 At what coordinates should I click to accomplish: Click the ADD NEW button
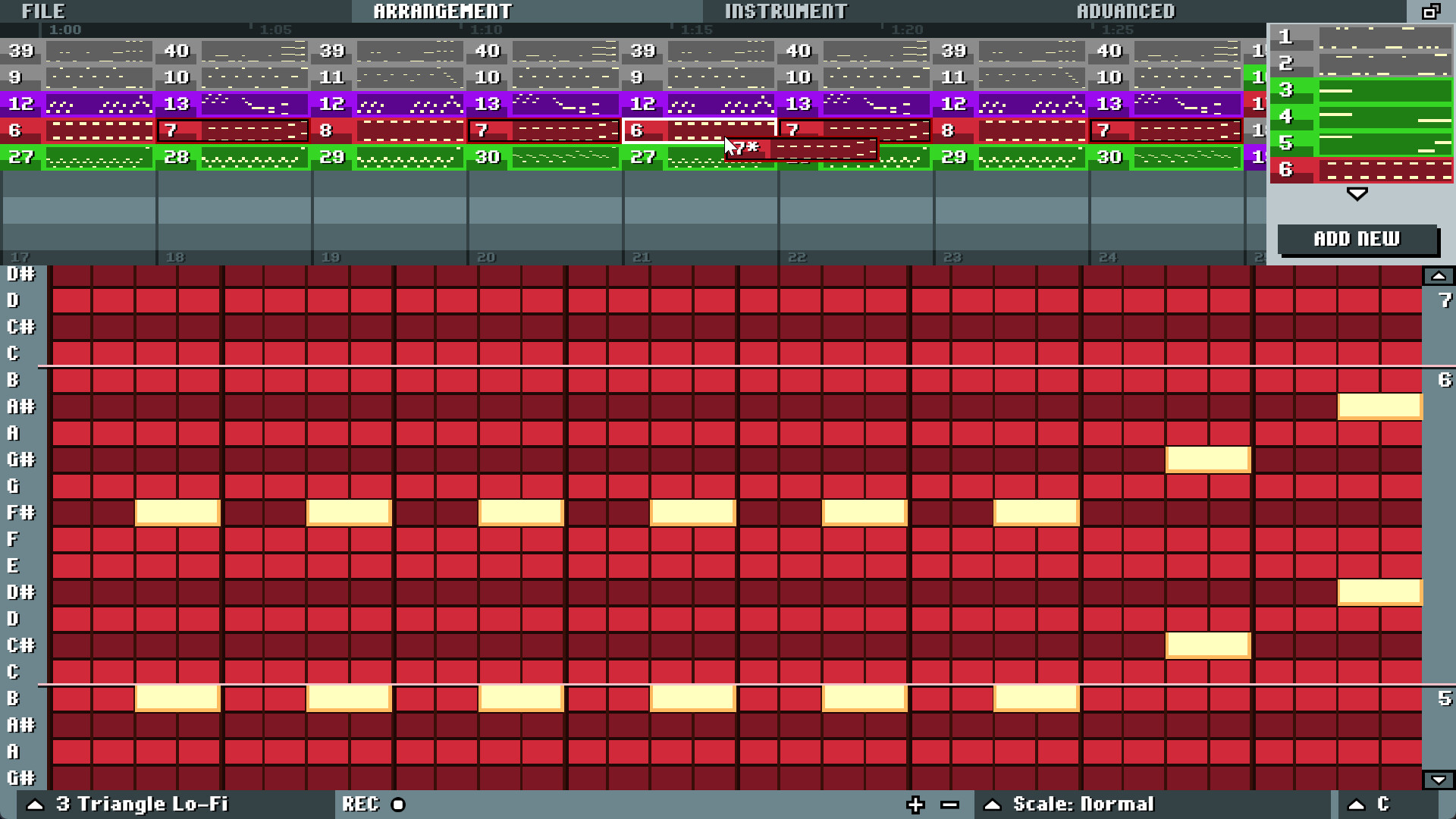pos(1358,239)
